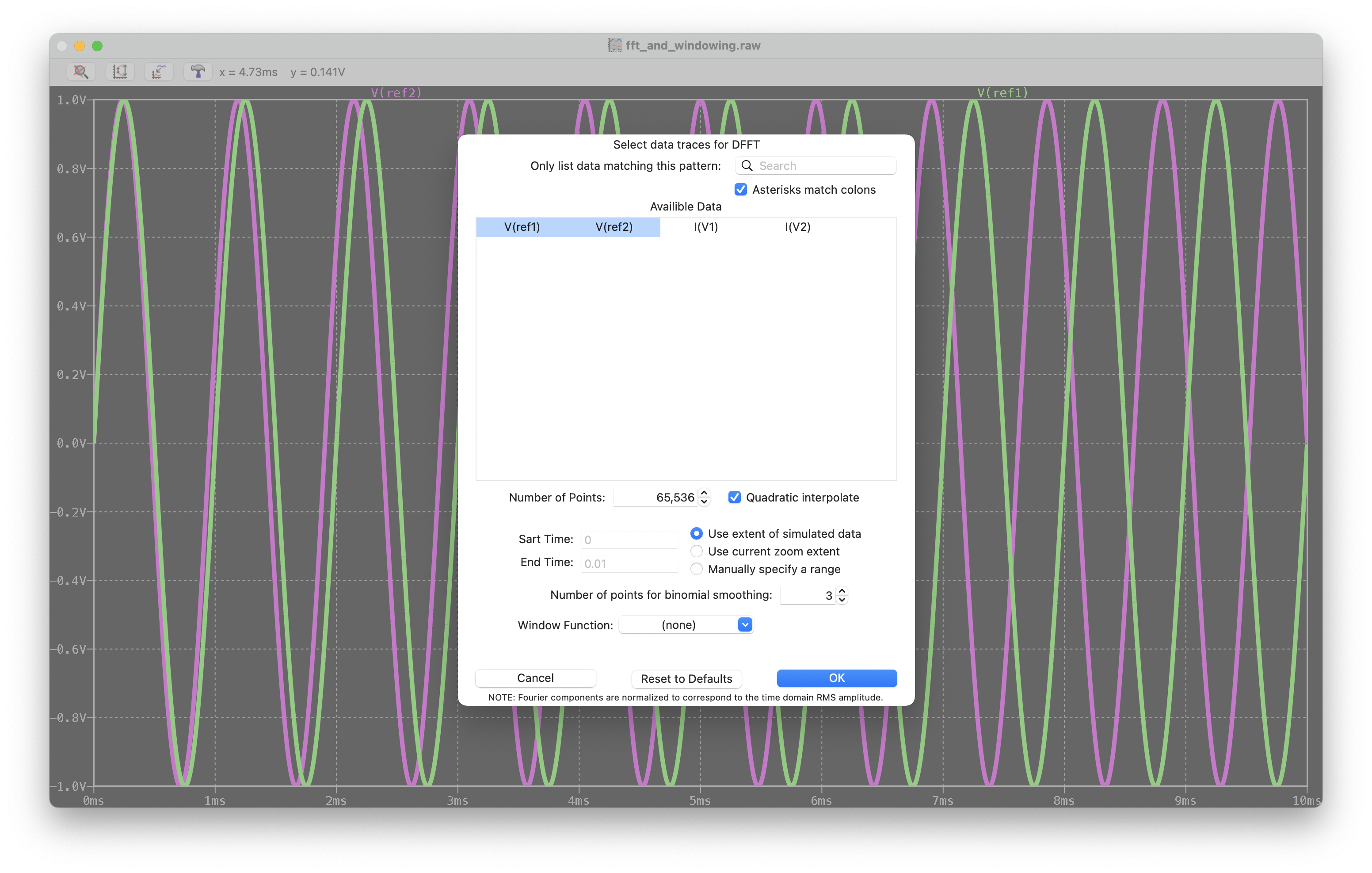The height and width of the screenshot is (873, 1372).
Task: Select I(V1) in Available Data list
Action: pyautogui.click(x=705, y=227)
